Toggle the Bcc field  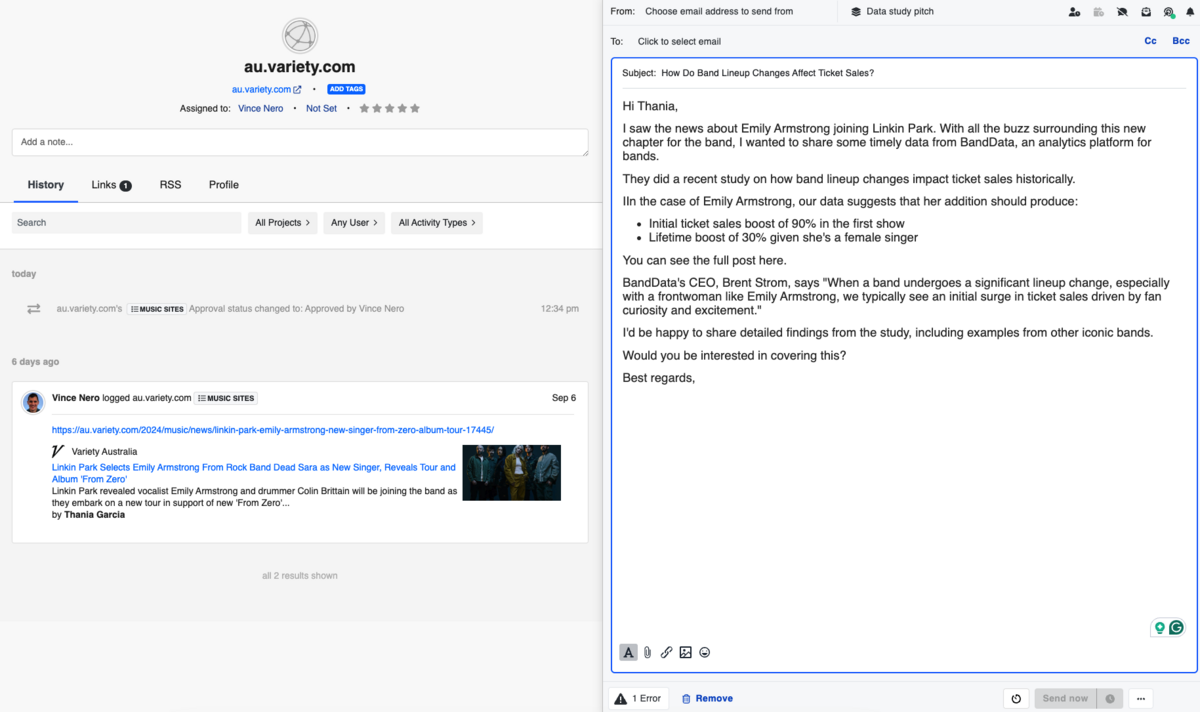coord(1181,41)
